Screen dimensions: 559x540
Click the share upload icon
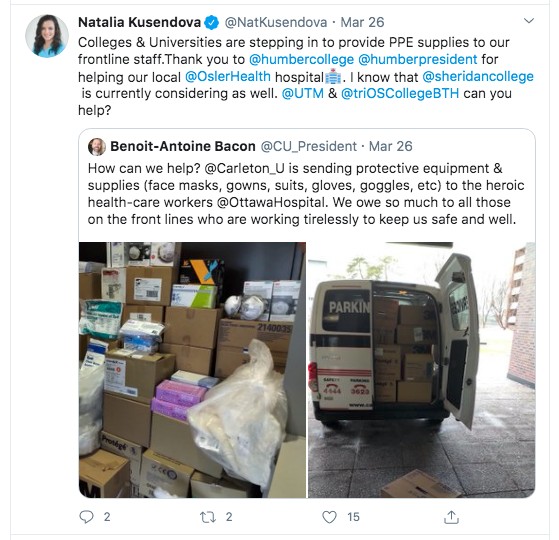coord(451,517)
